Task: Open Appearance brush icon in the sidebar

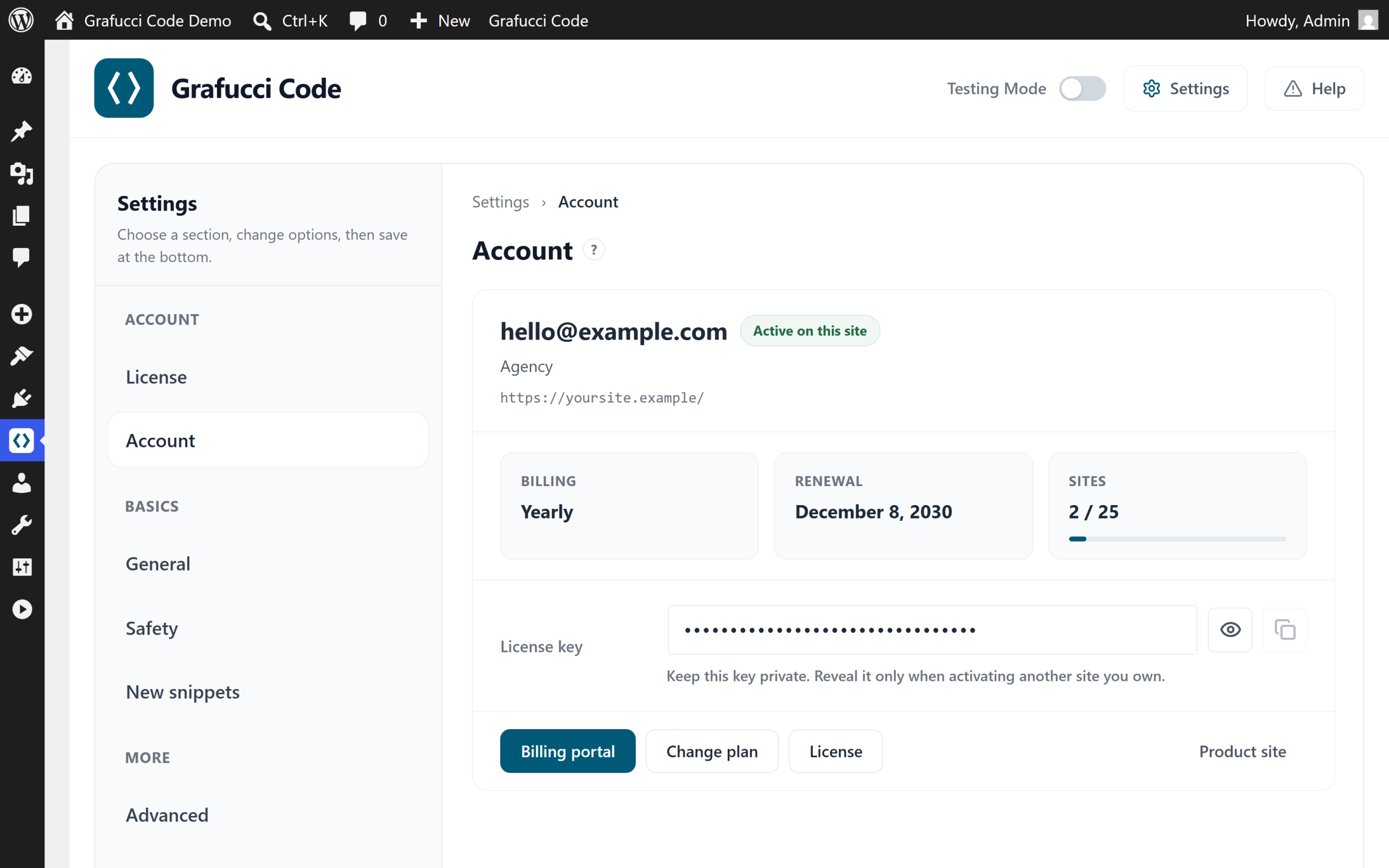Action: point(22,356)
